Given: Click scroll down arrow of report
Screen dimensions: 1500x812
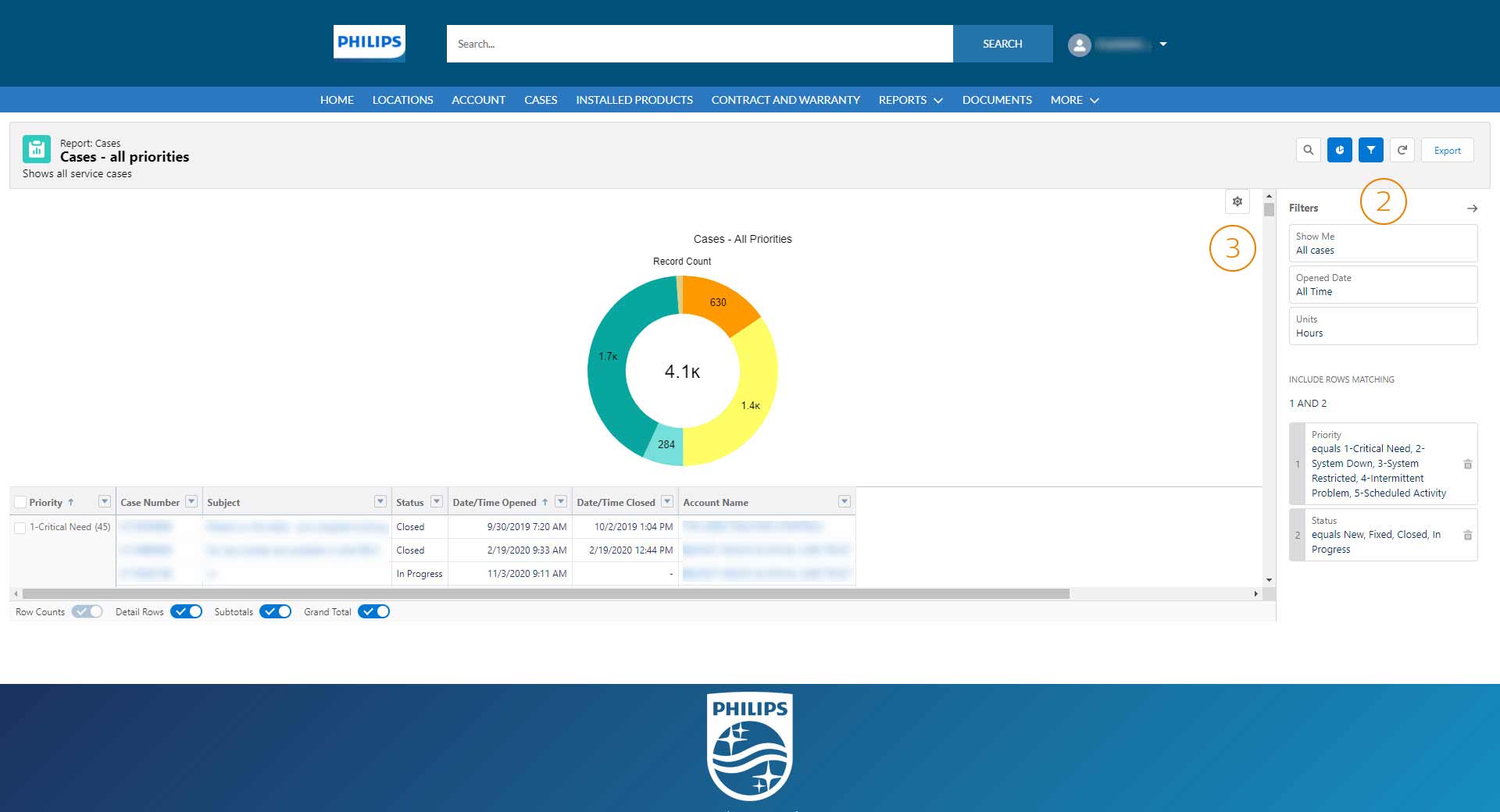Looking at the screenshot, I should 1270,580.
